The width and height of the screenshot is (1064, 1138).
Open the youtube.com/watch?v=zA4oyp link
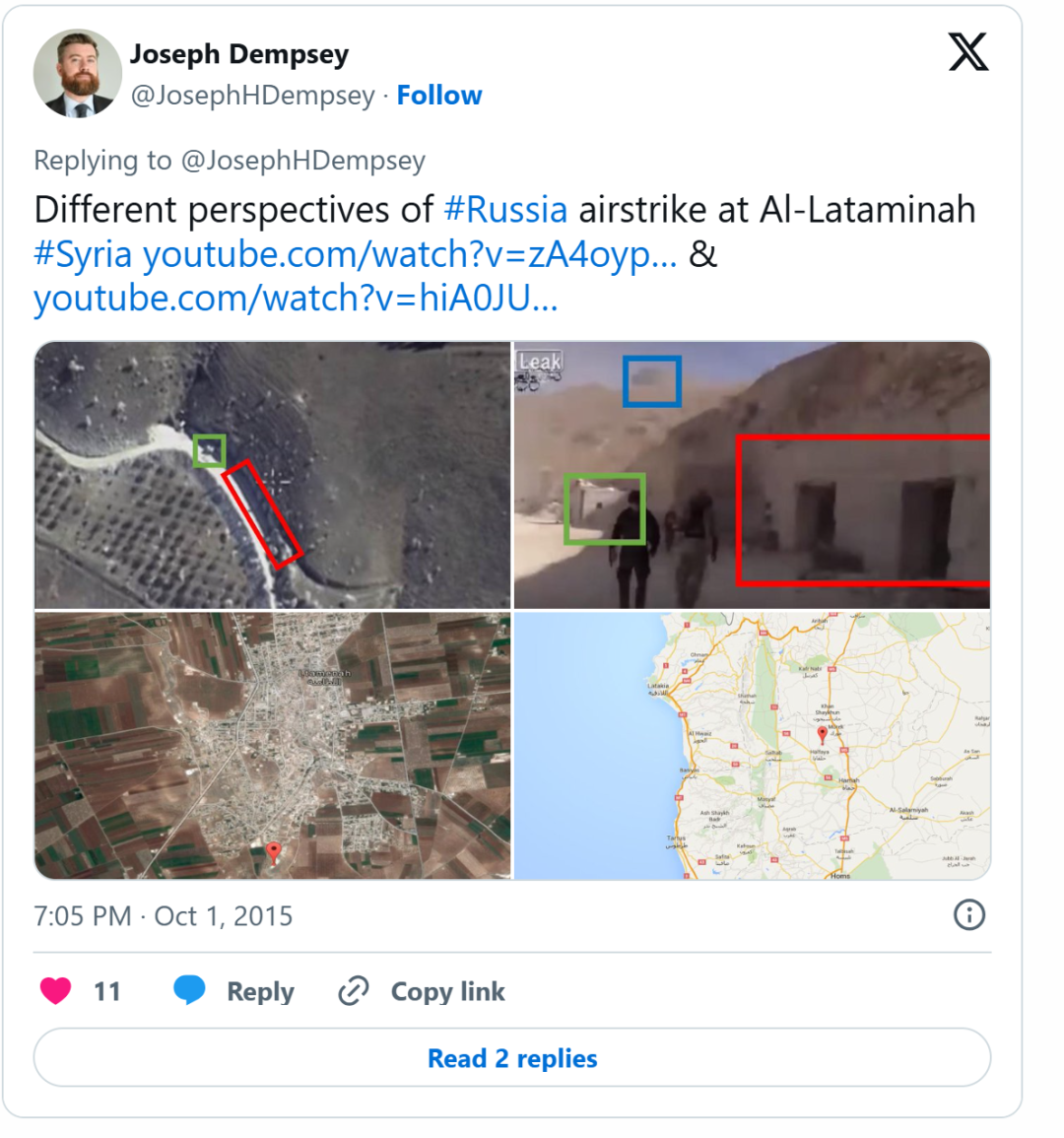point(409,254)
